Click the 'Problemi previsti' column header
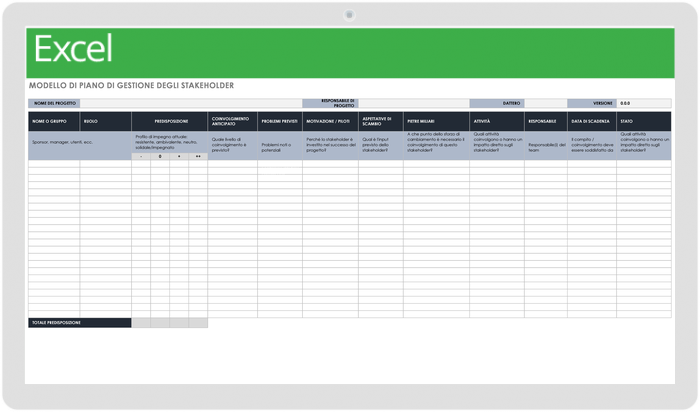The height and width of the screenshot is (412, 700). coord(280,121)
